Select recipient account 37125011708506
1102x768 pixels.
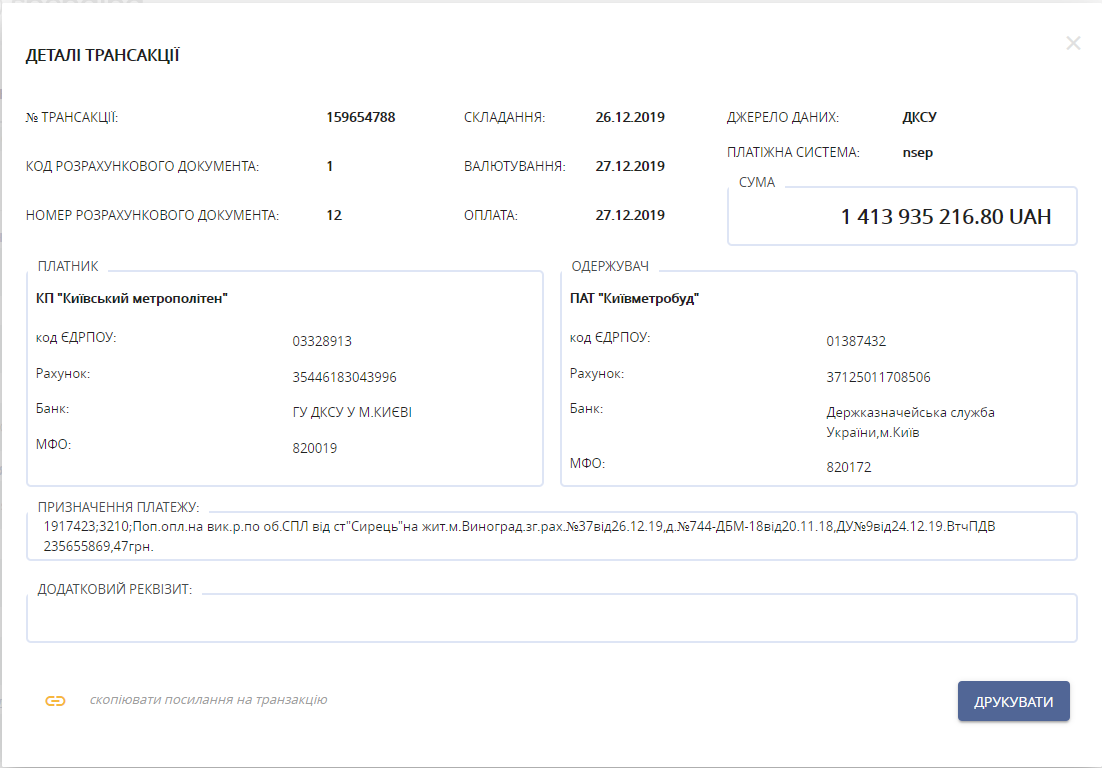(x=879, y=377)
